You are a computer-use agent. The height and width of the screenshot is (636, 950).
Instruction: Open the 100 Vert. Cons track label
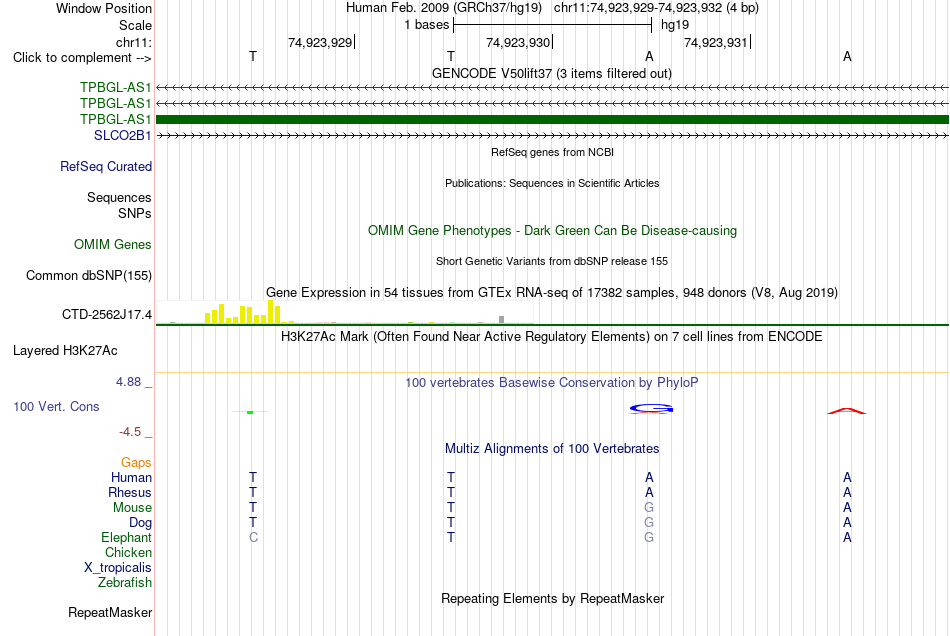56,406
